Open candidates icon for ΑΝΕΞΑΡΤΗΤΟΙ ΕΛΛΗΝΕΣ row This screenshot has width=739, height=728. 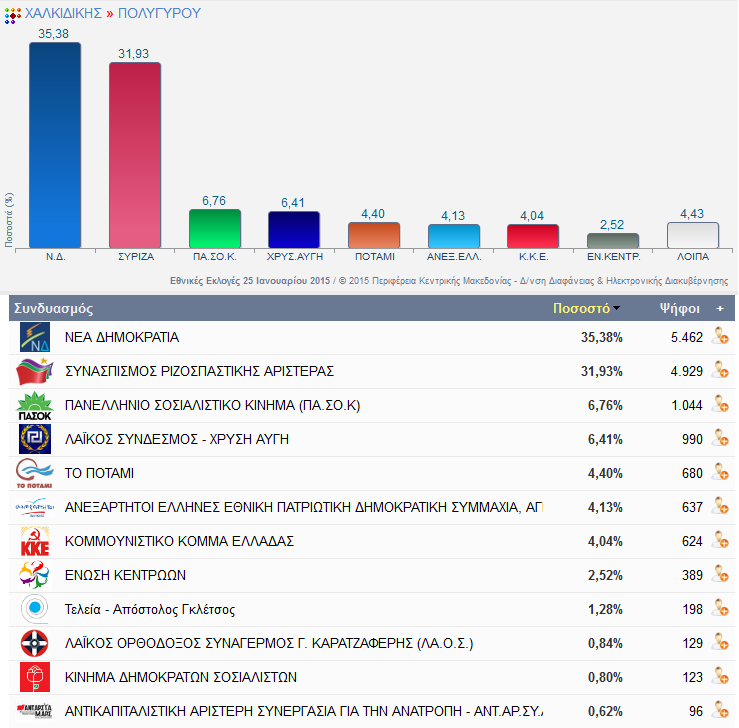[721, 506]
